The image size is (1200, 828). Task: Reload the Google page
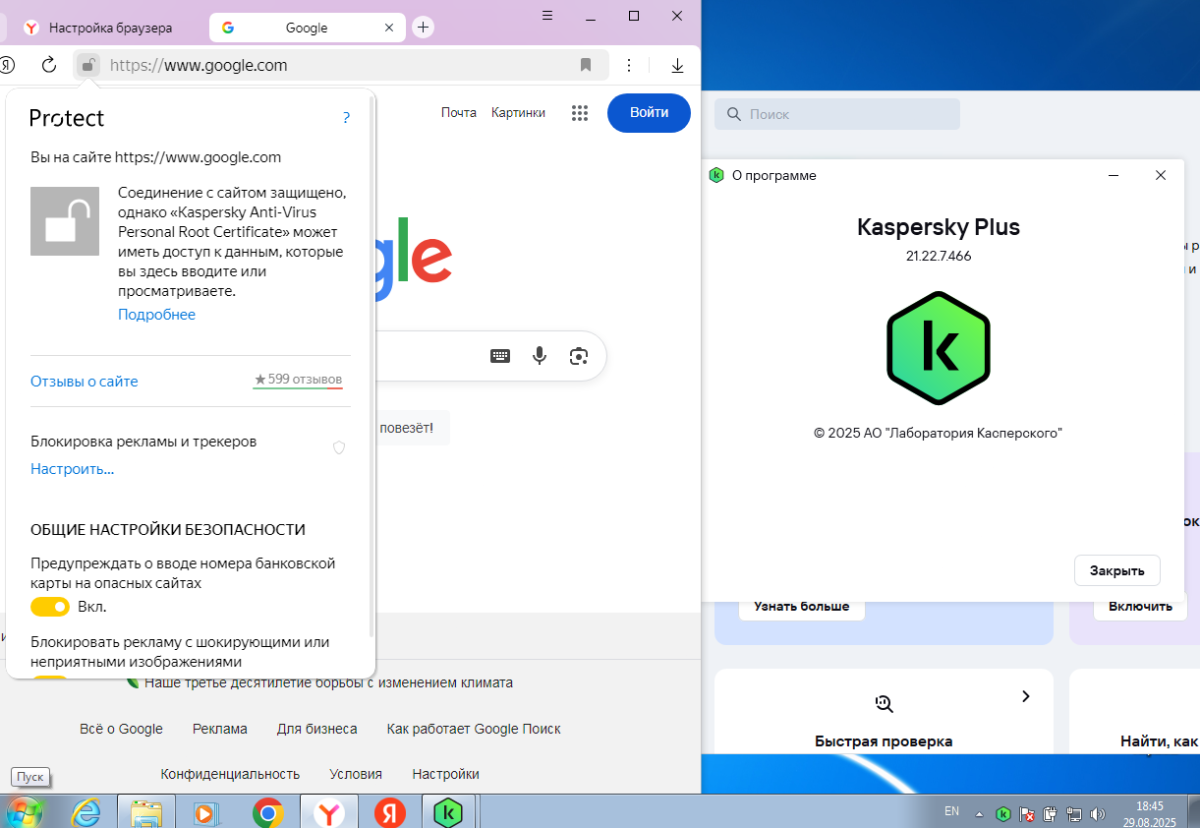coord(48,65)
